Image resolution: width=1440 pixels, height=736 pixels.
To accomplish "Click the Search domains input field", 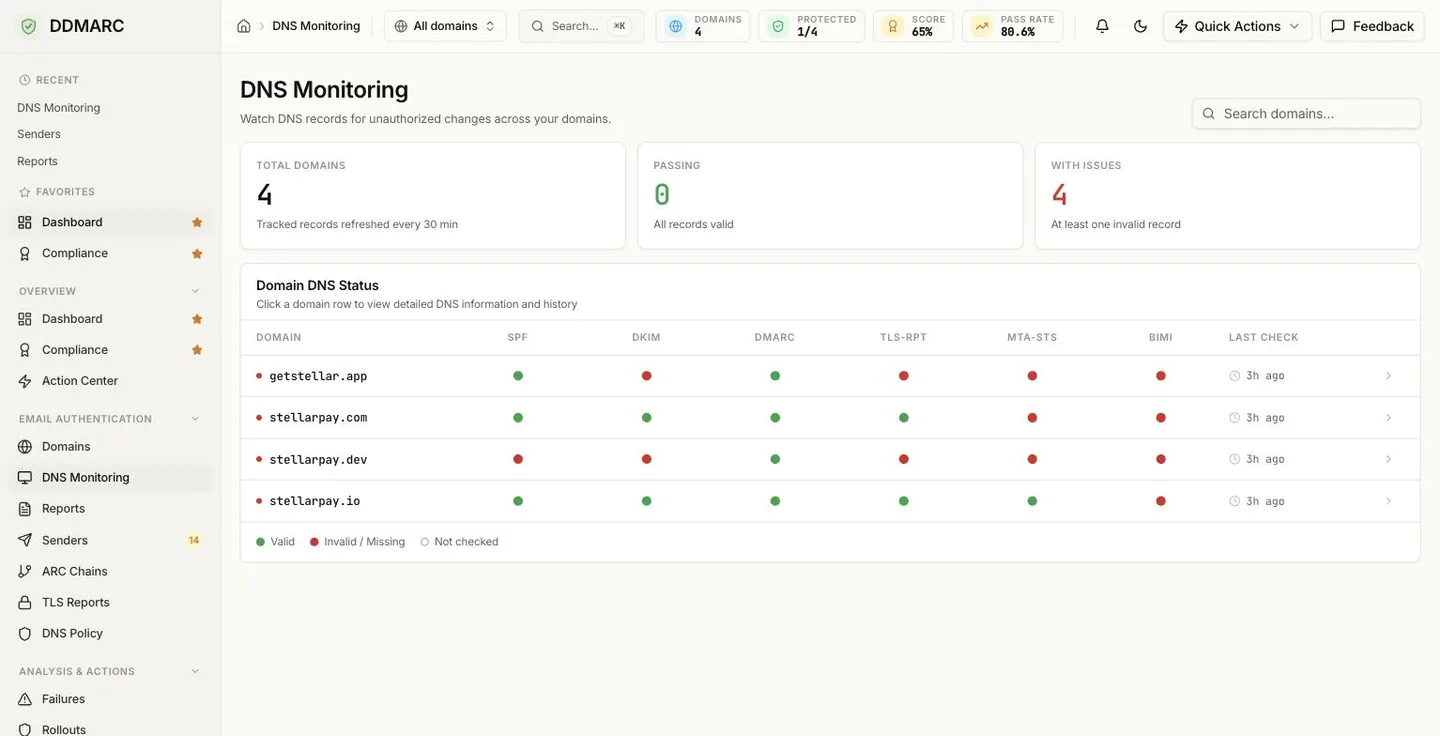I will [1306, 114].
